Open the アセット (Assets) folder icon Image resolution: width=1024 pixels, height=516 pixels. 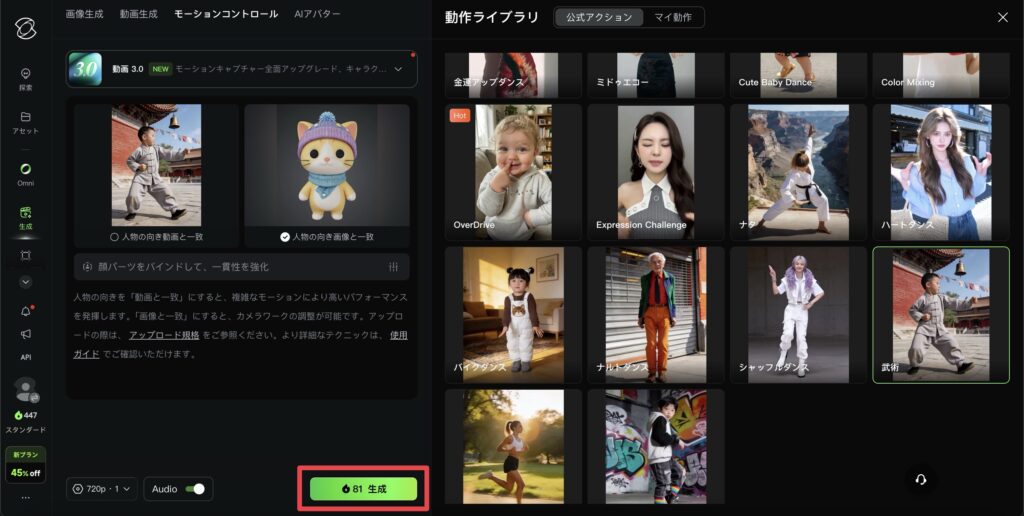[x=25, y=117]
